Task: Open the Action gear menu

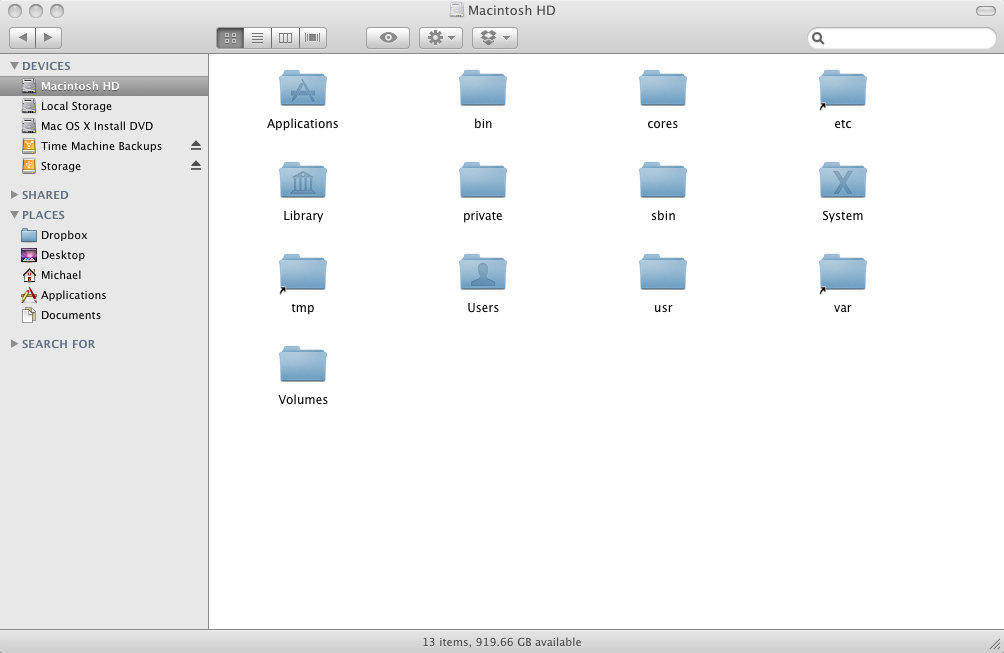Action: click(438, 37)
